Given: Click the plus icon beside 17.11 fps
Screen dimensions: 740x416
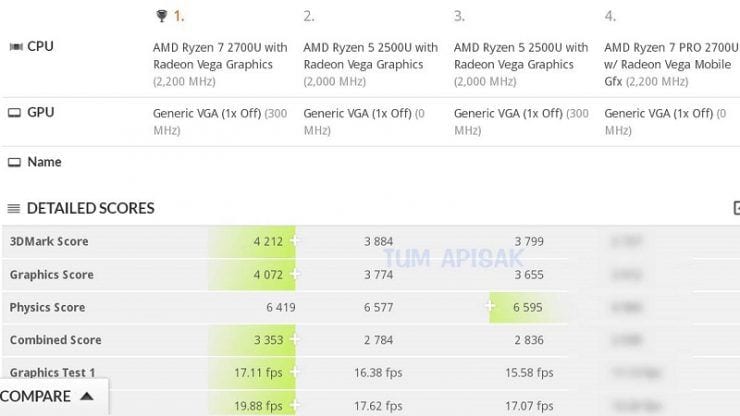Looking at the screenshot, I should point(294,372).
